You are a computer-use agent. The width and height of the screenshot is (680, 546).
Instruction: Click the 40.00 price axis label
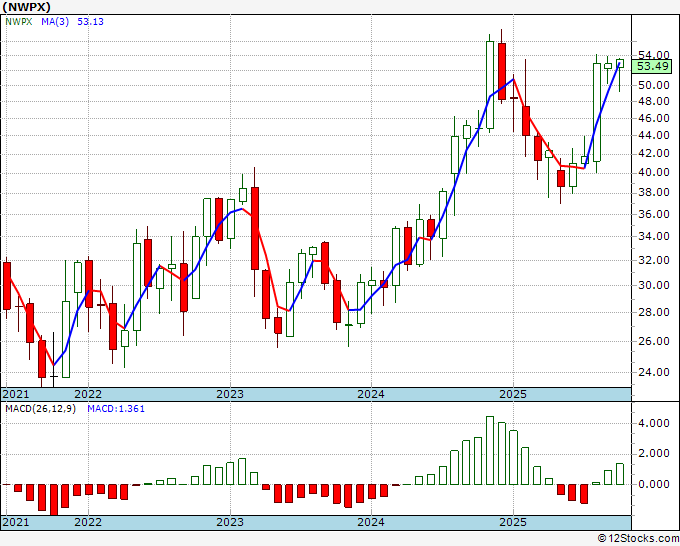point(654,173)
